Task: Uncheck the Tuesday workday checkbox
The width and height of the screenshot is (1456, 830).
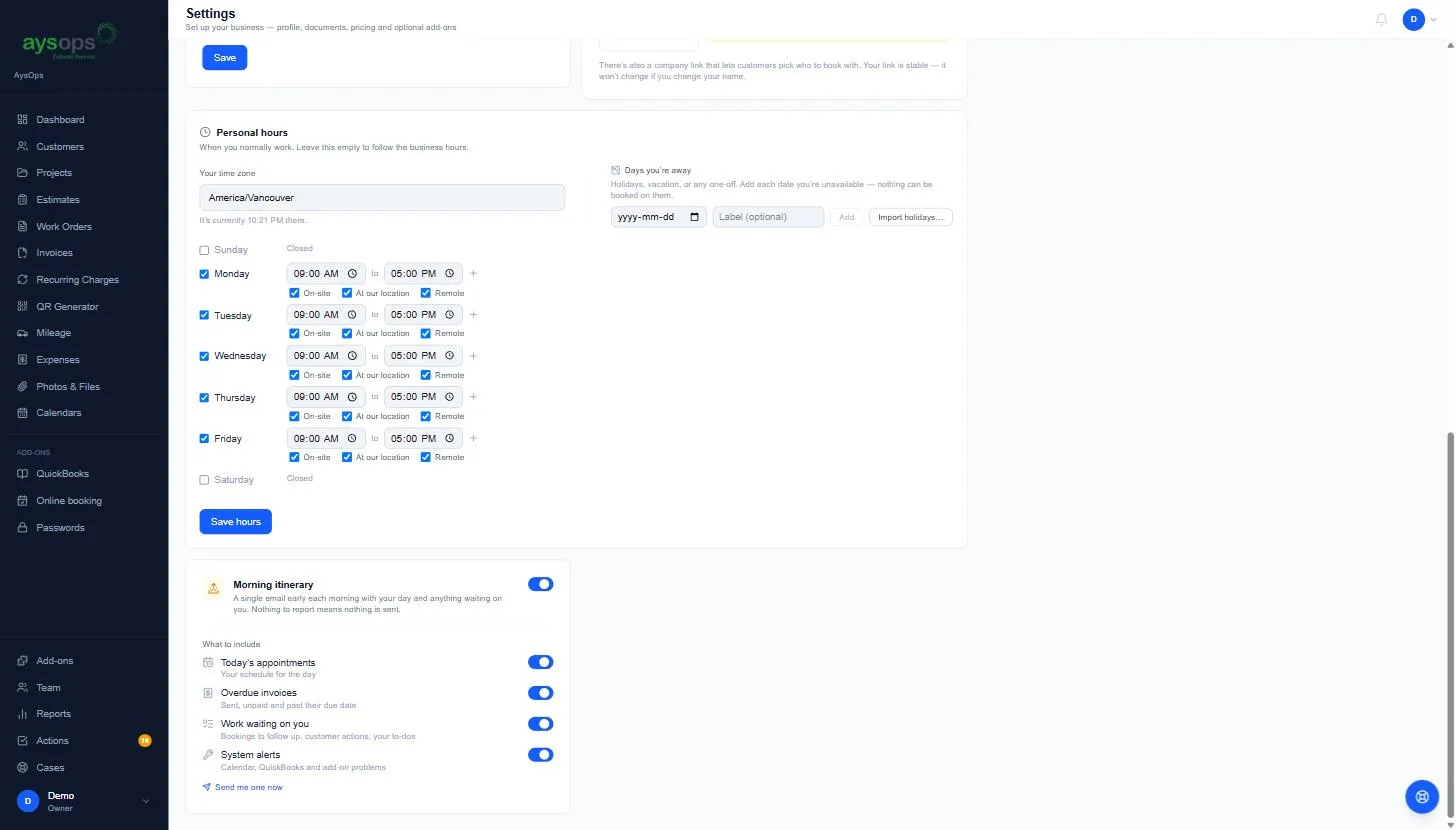Action: pyautogui.click(x=204, y=315)
